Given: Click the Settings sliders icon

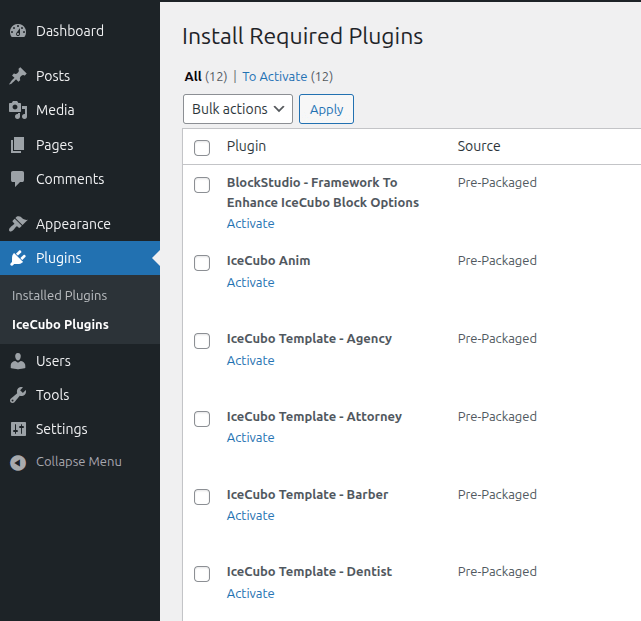Looking at the screenshot, I should [18, 429].
